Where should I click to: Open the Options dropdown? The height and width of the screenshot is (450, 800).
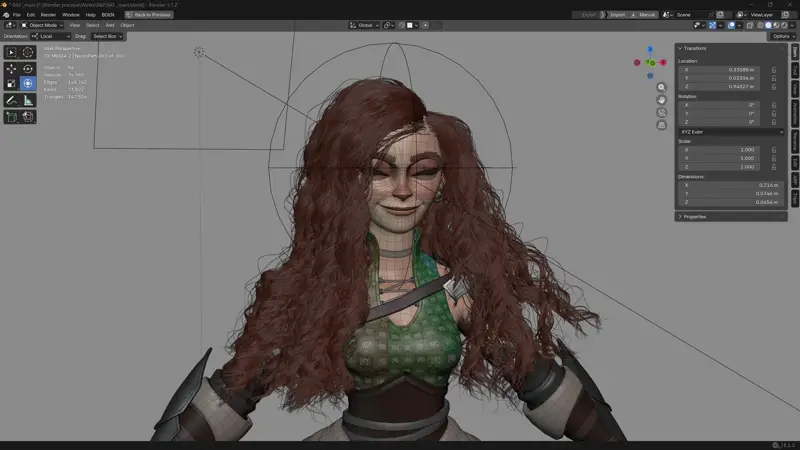click(x=783, y=36)
